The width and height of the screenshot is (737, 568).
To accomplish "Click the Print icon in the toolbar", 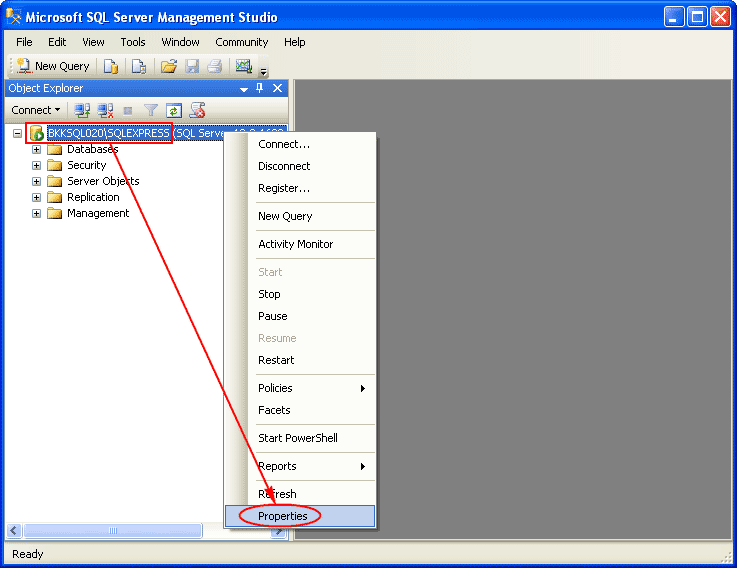I will point(215,66).
